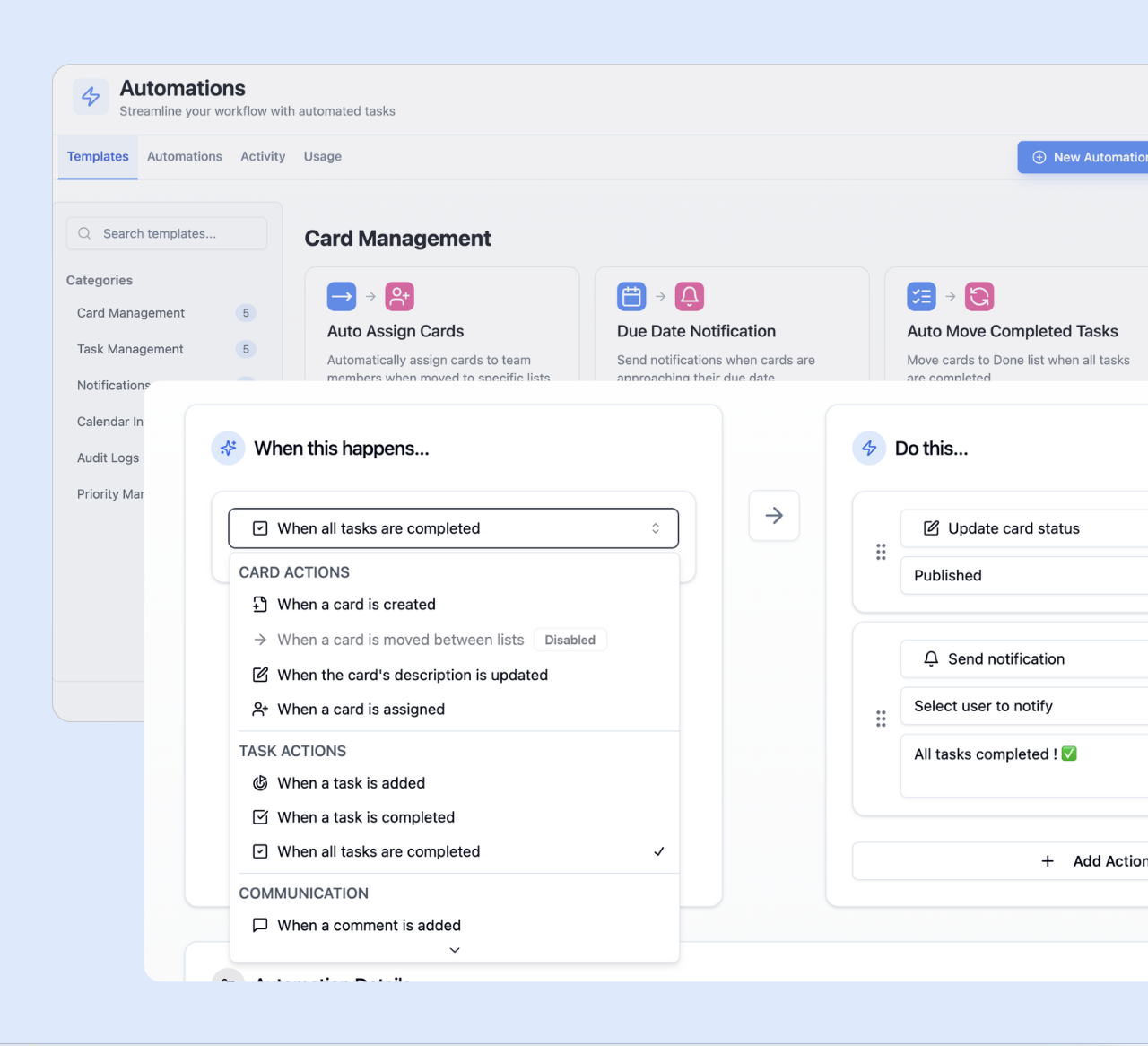Open the Published status dropdown

coord(1024,576)
